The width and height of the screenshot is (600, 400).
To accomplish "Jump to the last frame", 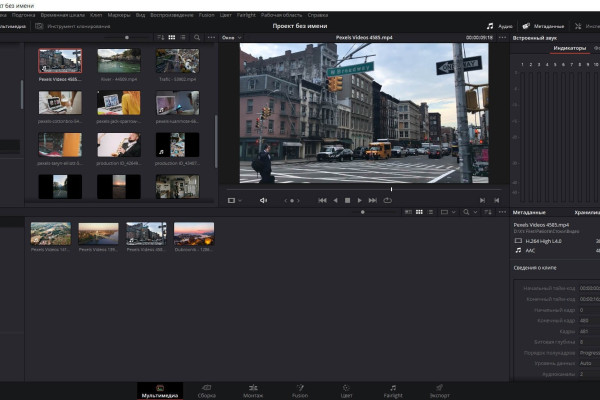I will point(373,200).
